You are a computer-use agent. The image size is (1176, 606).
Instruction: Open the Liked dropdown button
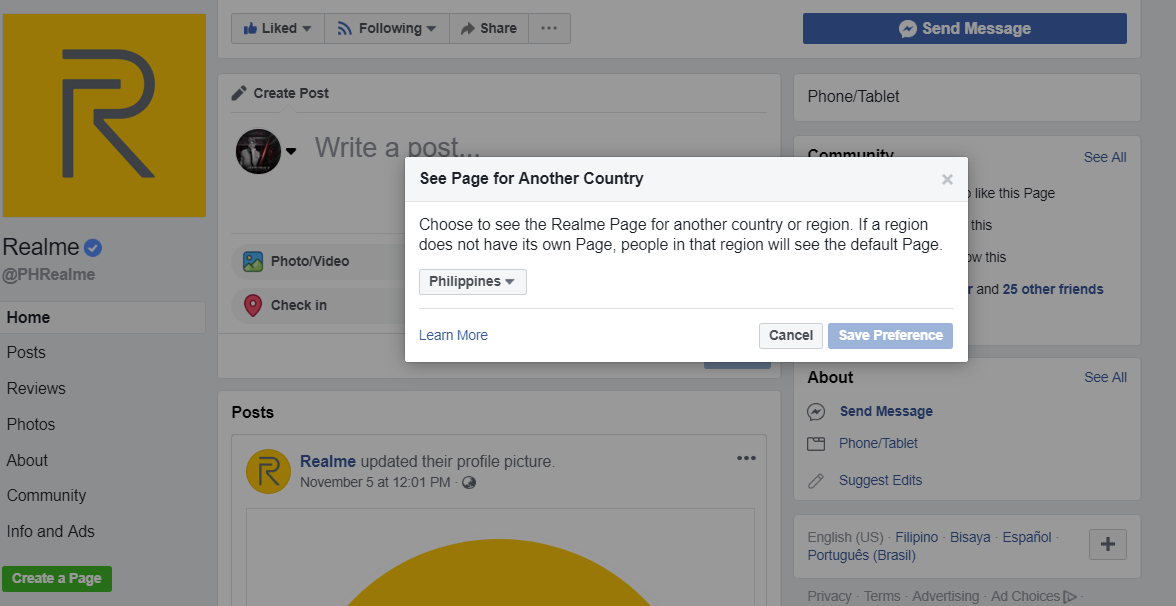tap(278, 28)
